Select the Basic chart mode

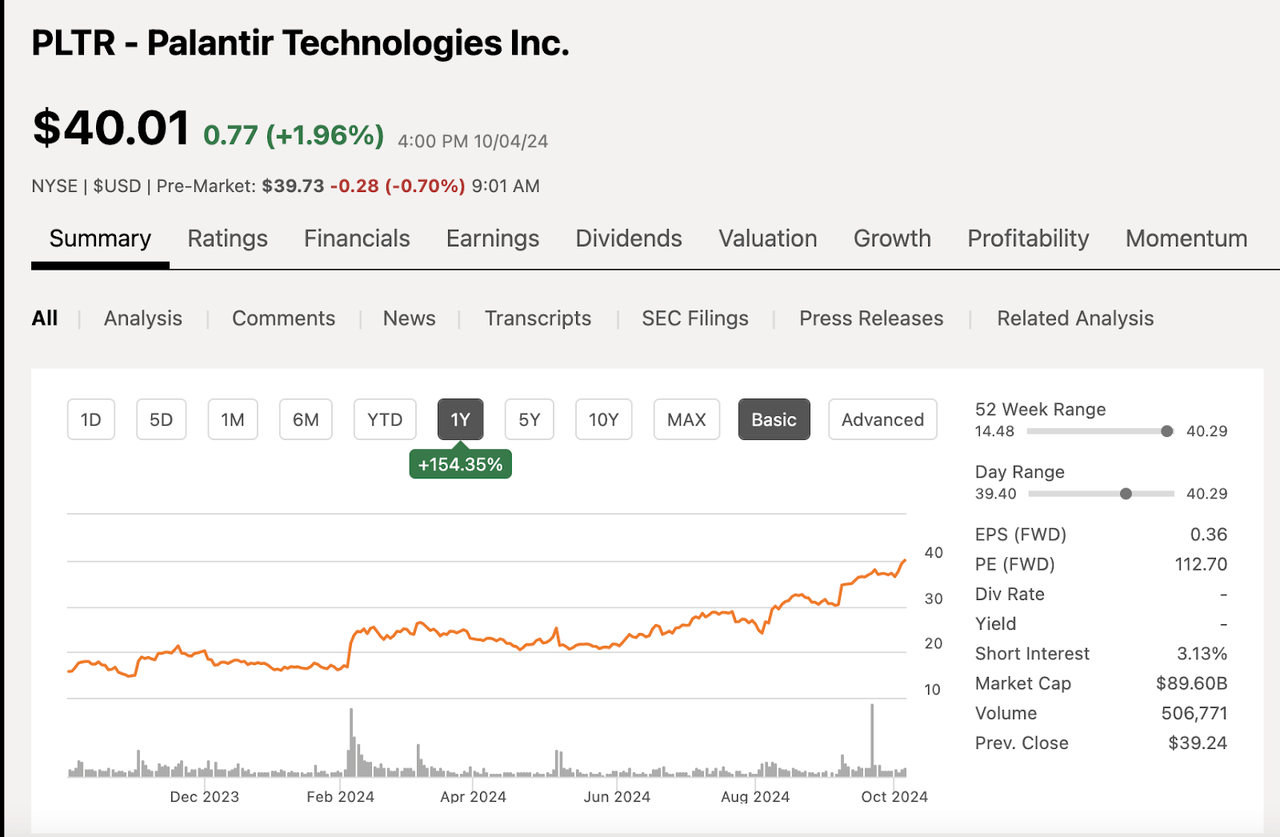click(x=774, y=420)
